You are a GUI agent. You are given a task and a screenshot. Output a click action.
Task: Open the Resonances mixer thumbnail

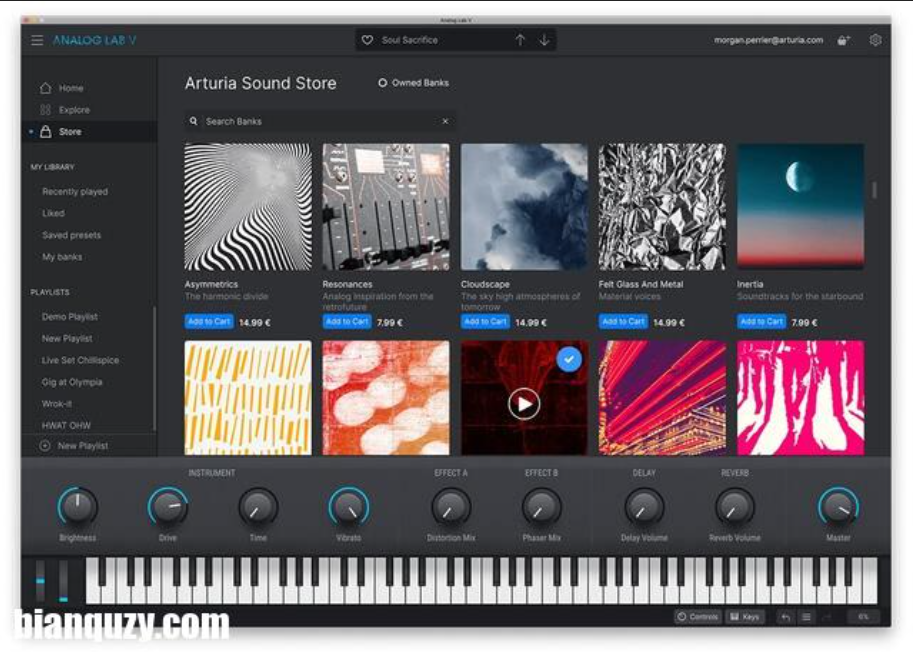coord(386,207)
